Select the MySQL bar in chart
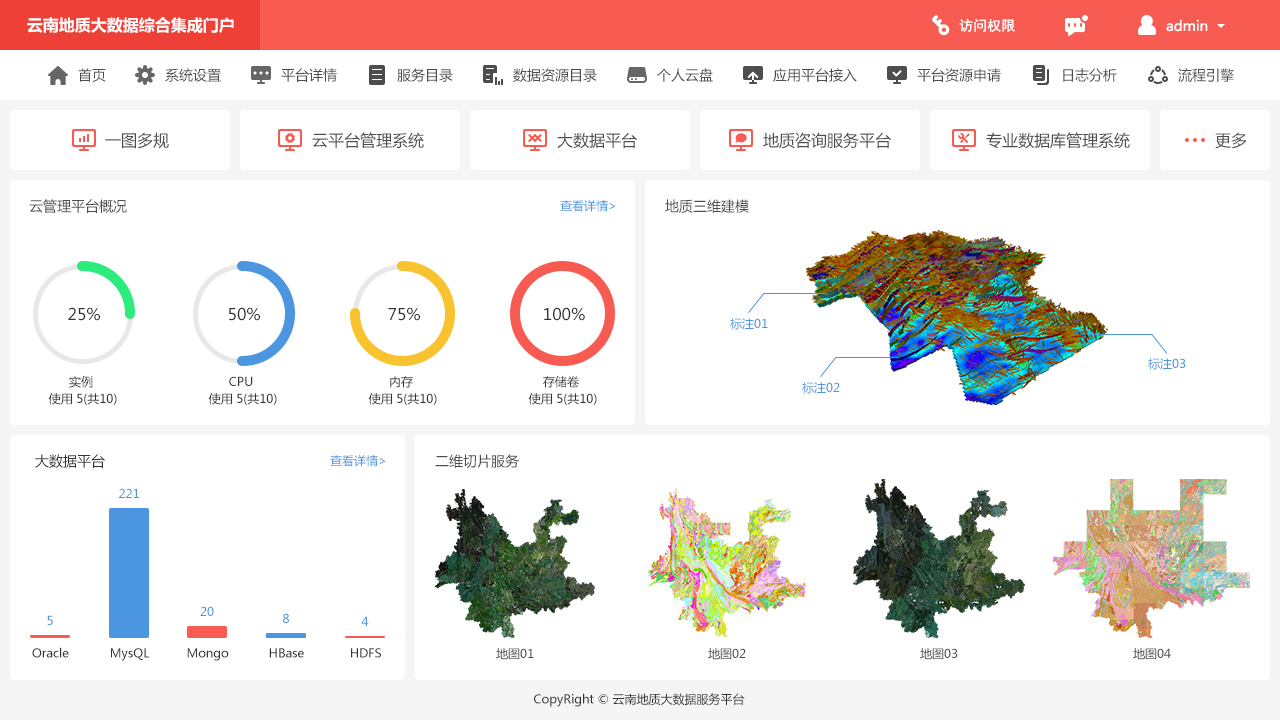This screenshot has width=1280, height=720. [x=129, y=573]
